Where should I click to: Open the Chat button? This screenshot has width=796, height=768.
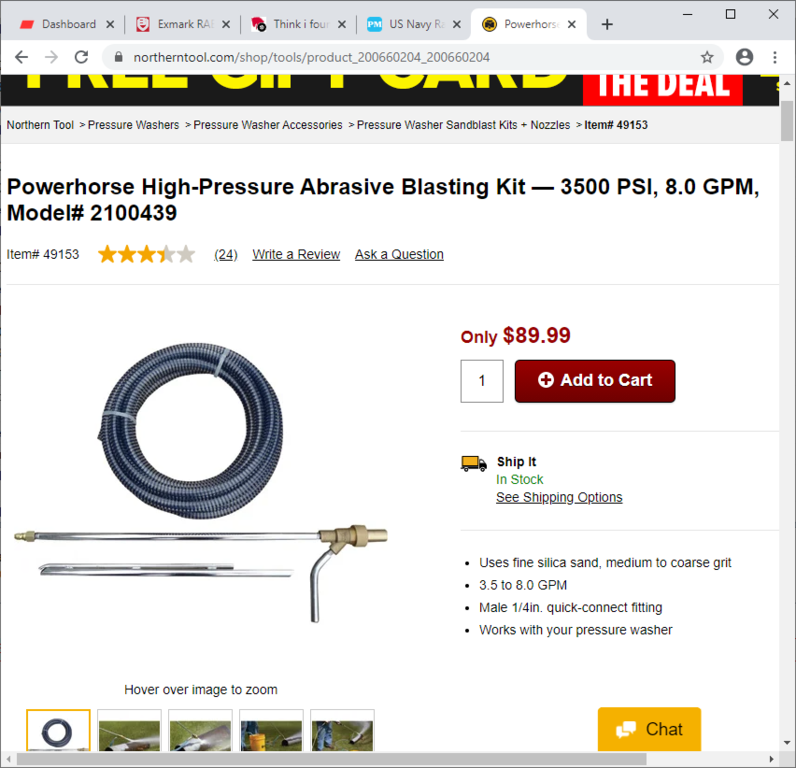point(649,729)
